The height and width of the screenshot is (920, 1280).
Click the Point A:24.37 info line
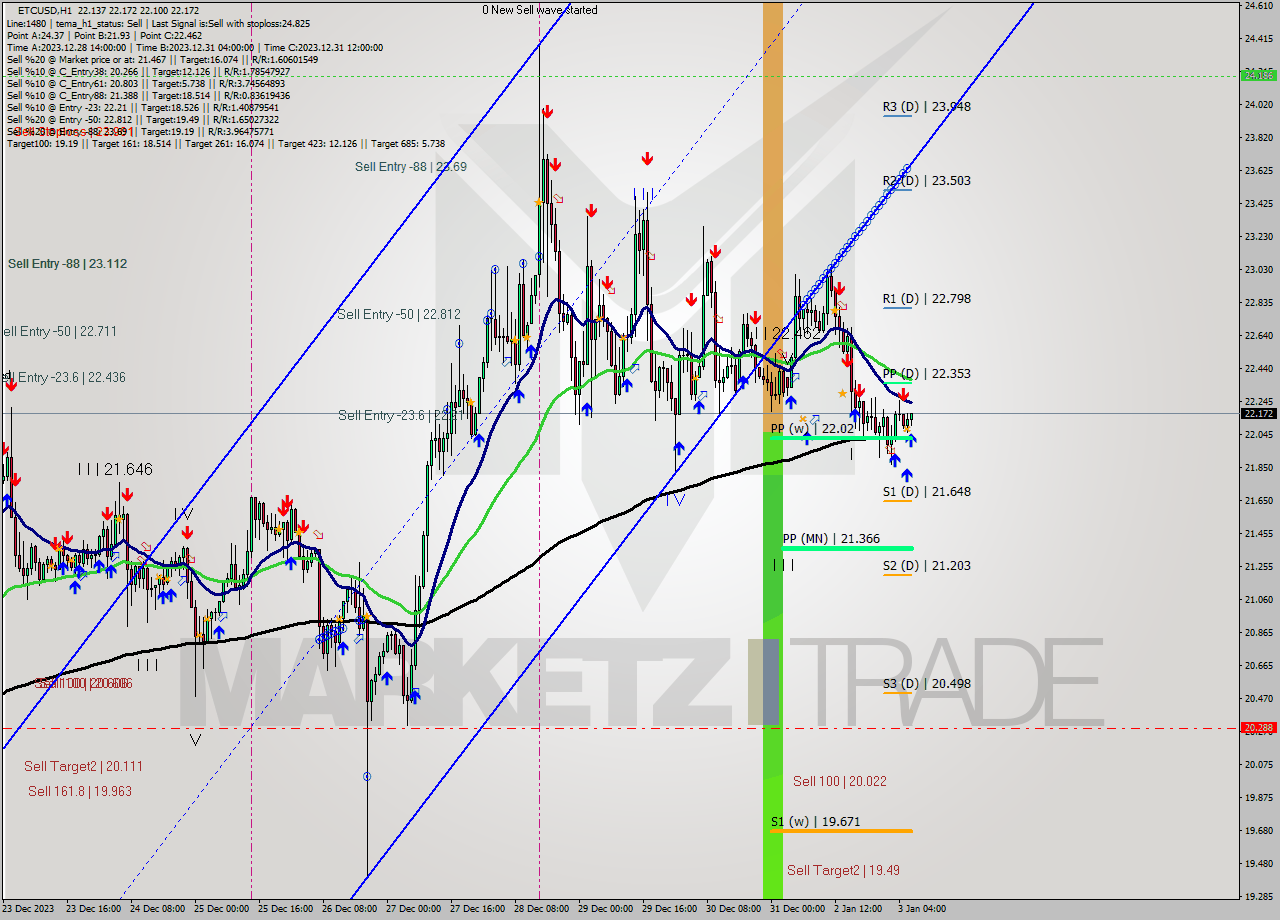(104, 35)
